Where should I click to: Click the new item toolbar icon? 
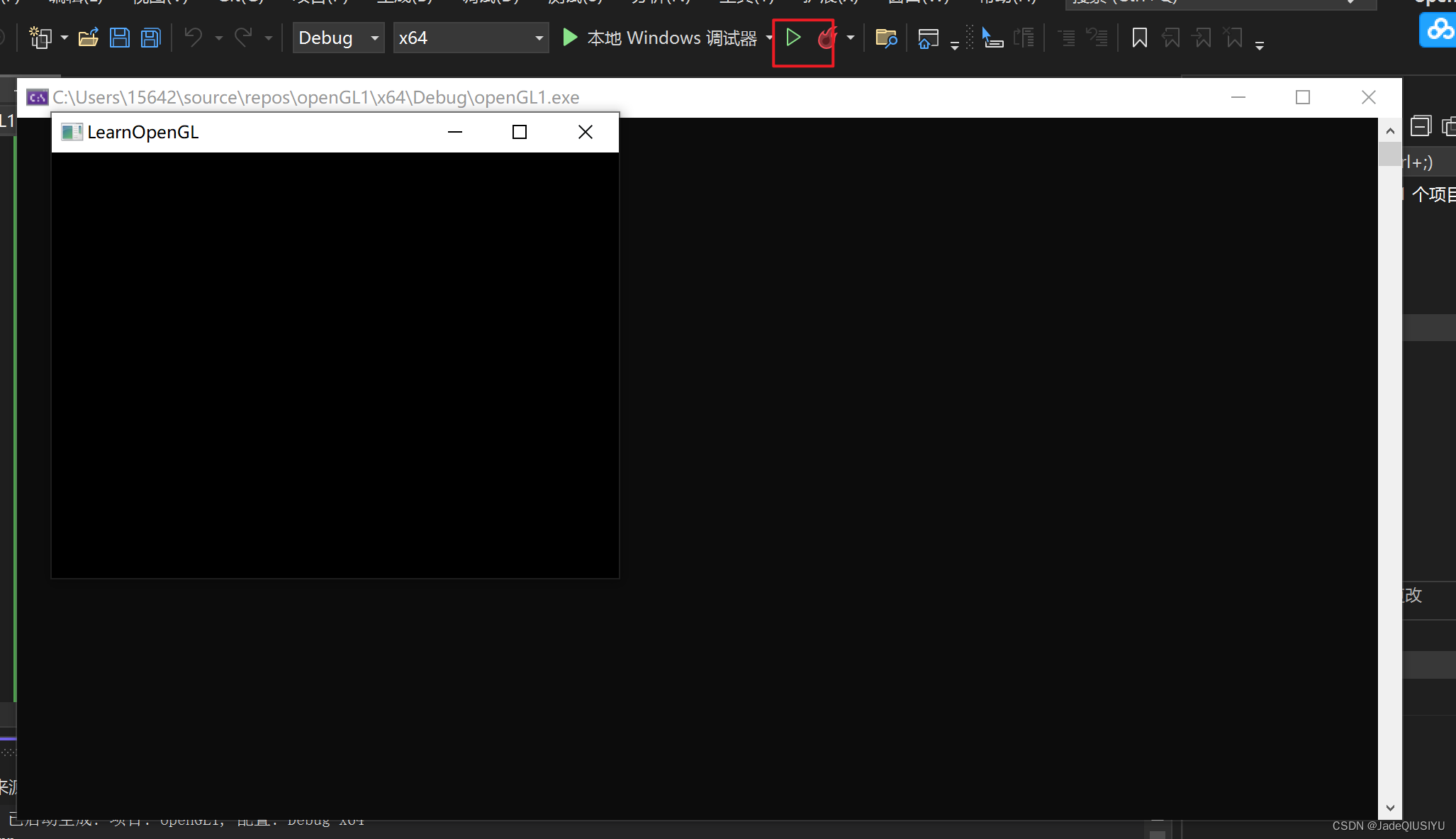click(40, 38)
